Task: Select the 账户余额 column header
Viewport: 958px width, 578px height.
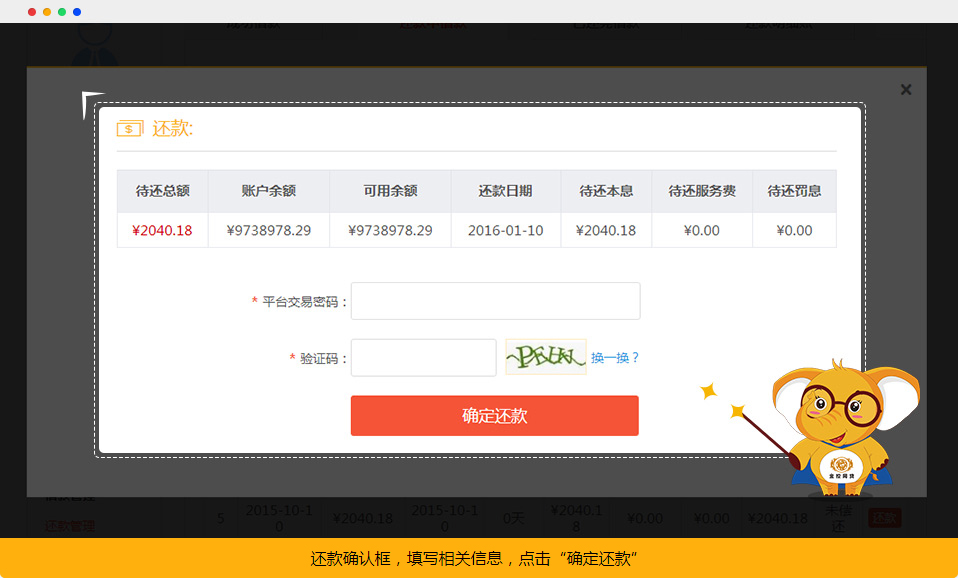Action: click(269, 191)
